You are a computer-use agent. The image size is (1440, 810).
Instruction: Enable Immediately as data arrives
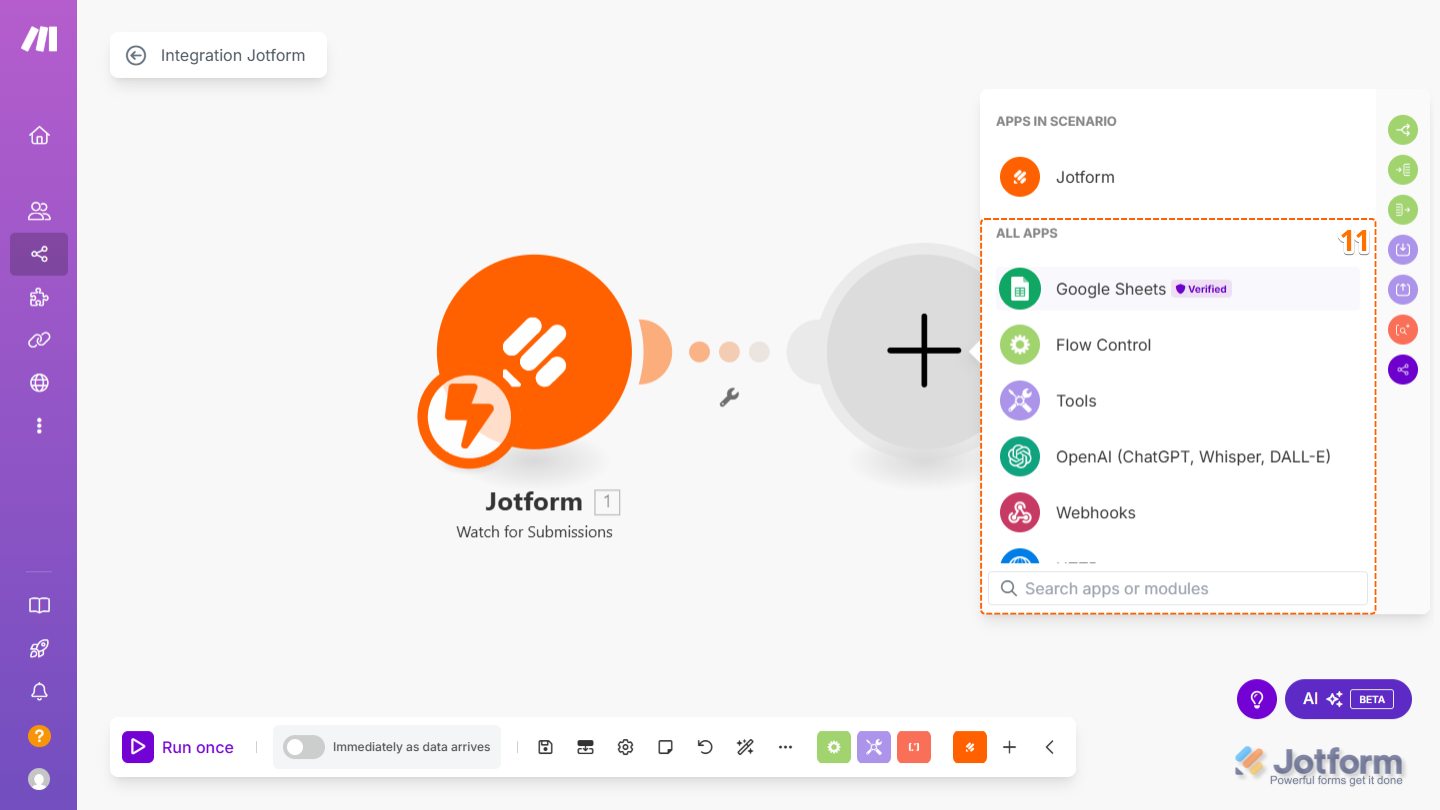(x=303, y=747)
